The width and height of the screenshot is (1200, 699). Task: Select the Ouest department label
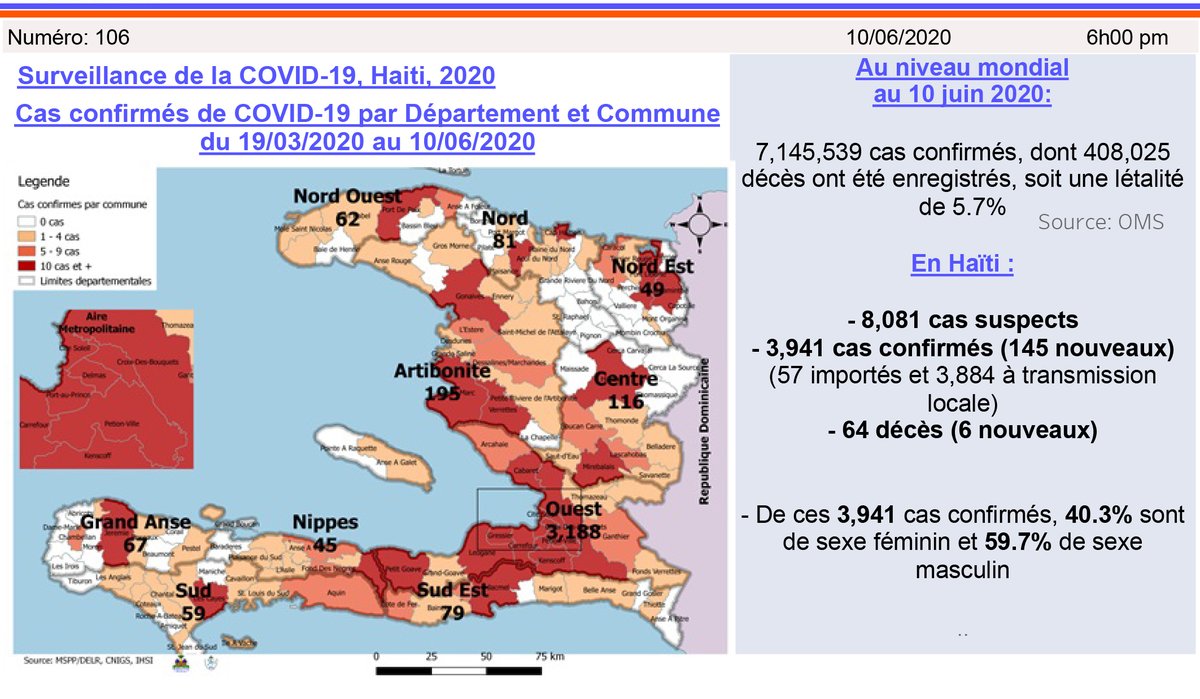pos(574,508)
